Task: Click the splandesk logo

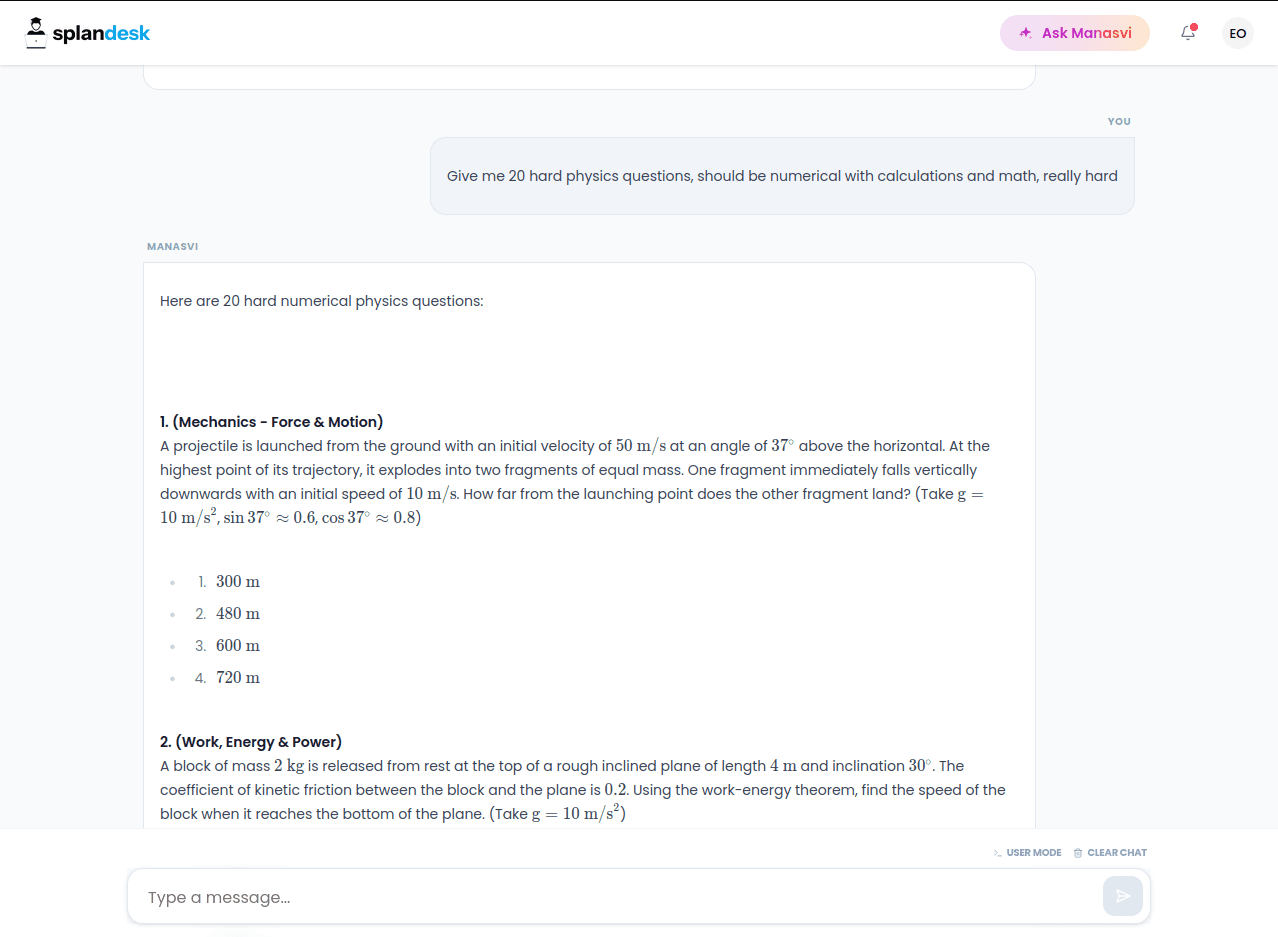Action: click(88, 33)
